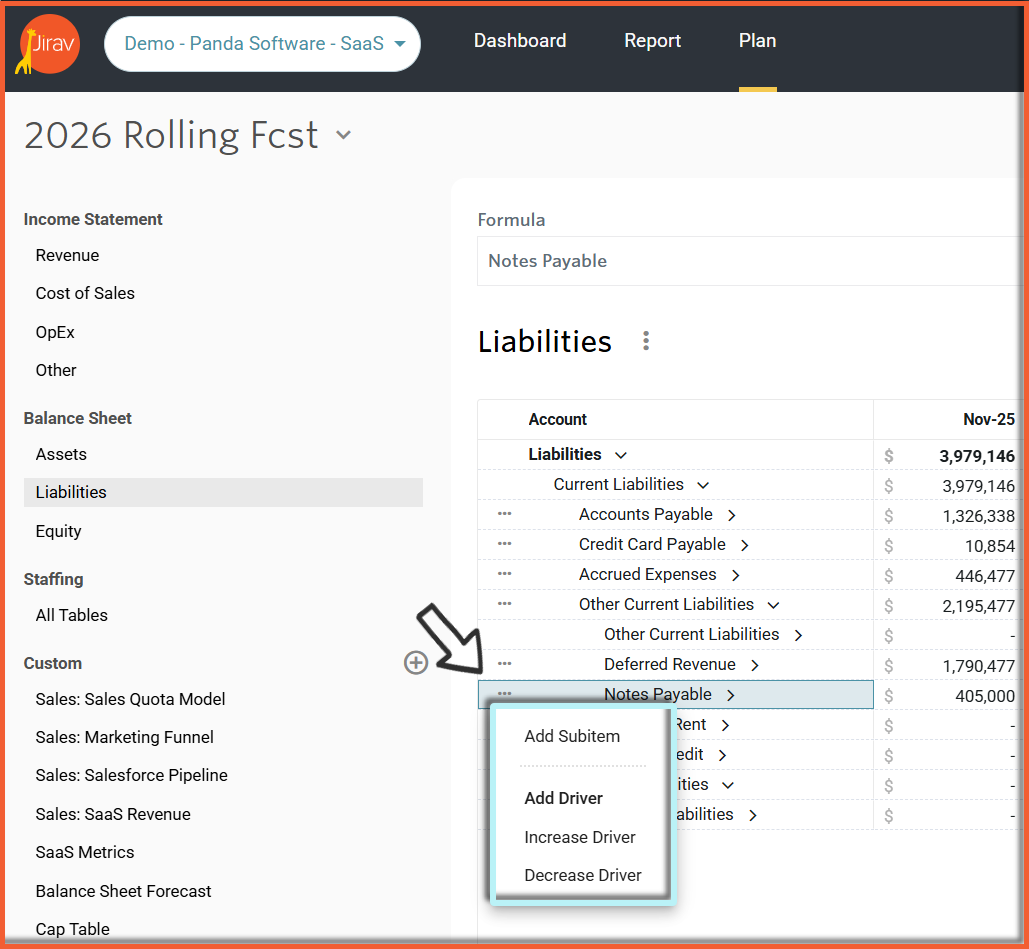Click the Formula field showing Notes Payable
Screen dimensions: 1029x949
tap(740, 261)
